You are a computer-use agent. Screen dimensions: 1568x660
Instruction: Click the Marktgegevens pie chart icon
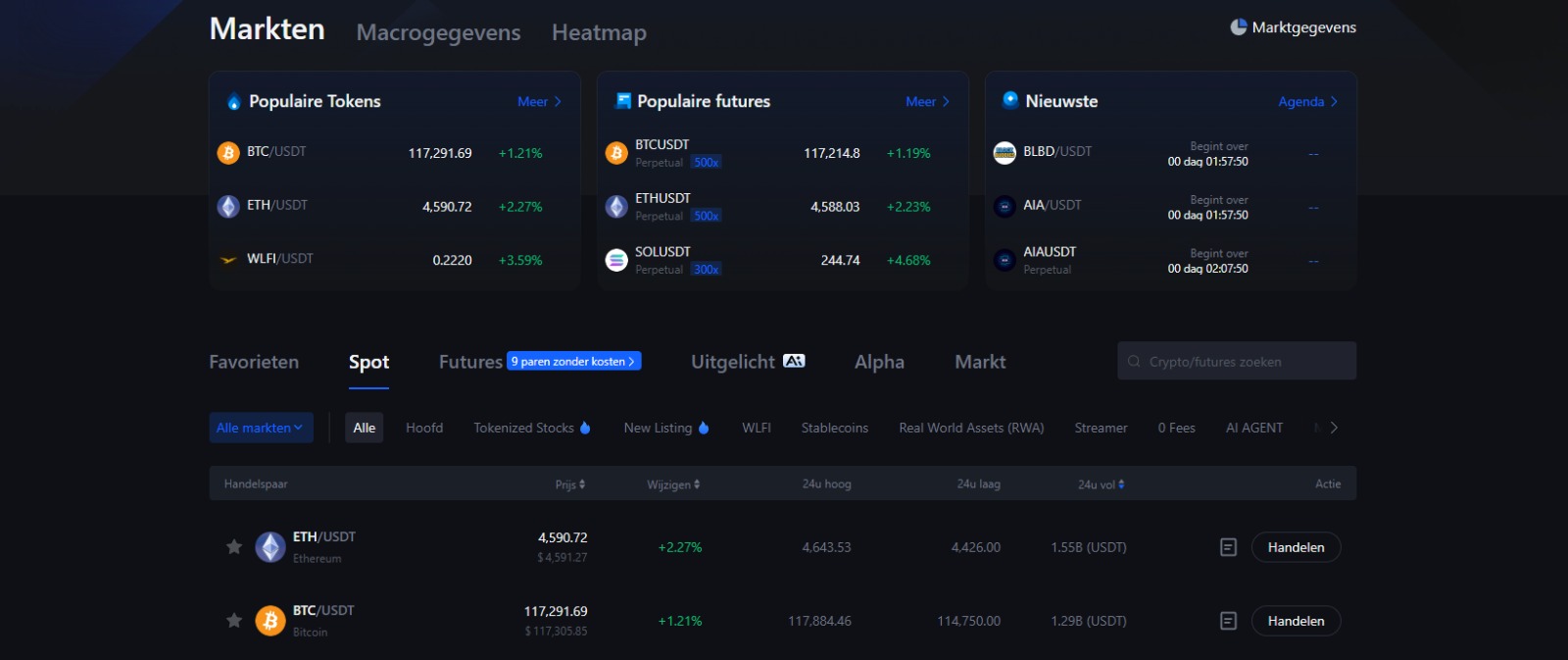tap(1239, 27)
